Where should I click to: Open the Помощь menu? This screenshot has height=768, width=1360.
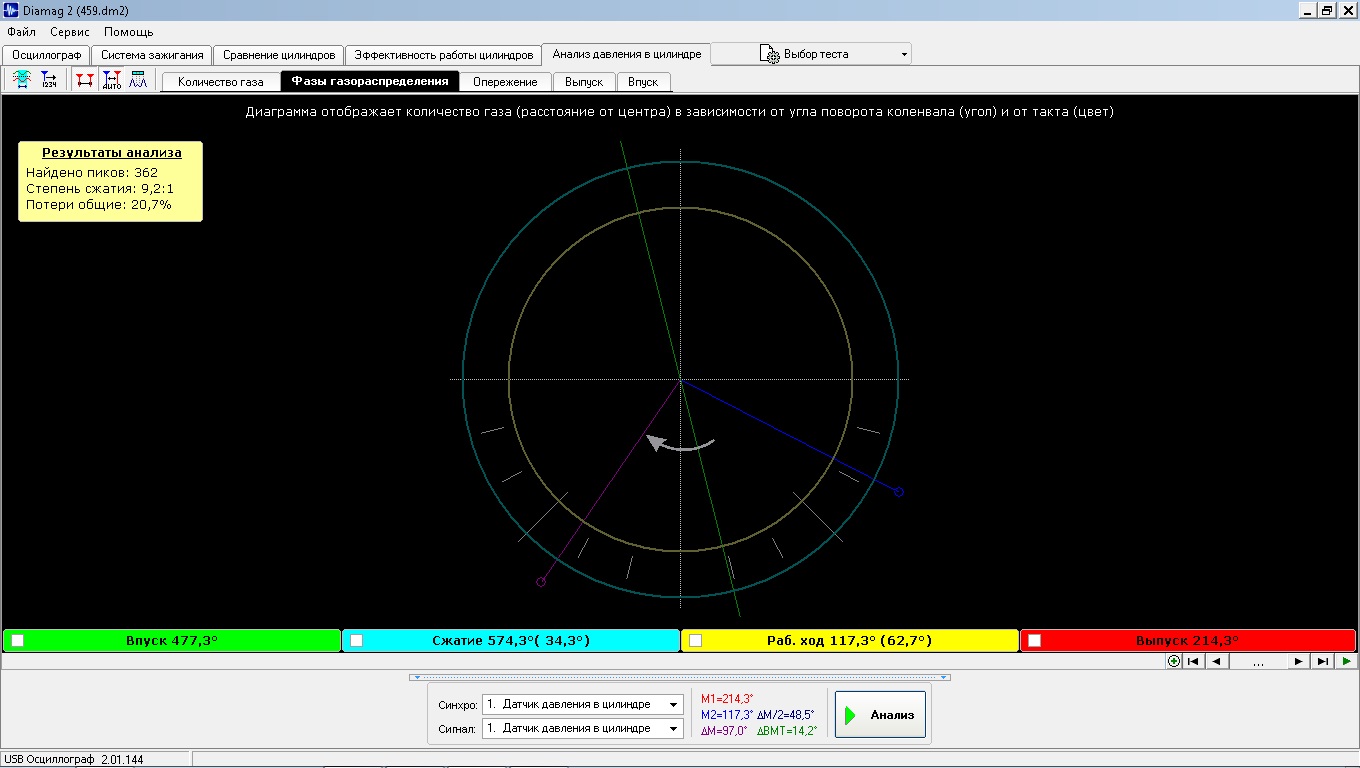tap(129, 32)
